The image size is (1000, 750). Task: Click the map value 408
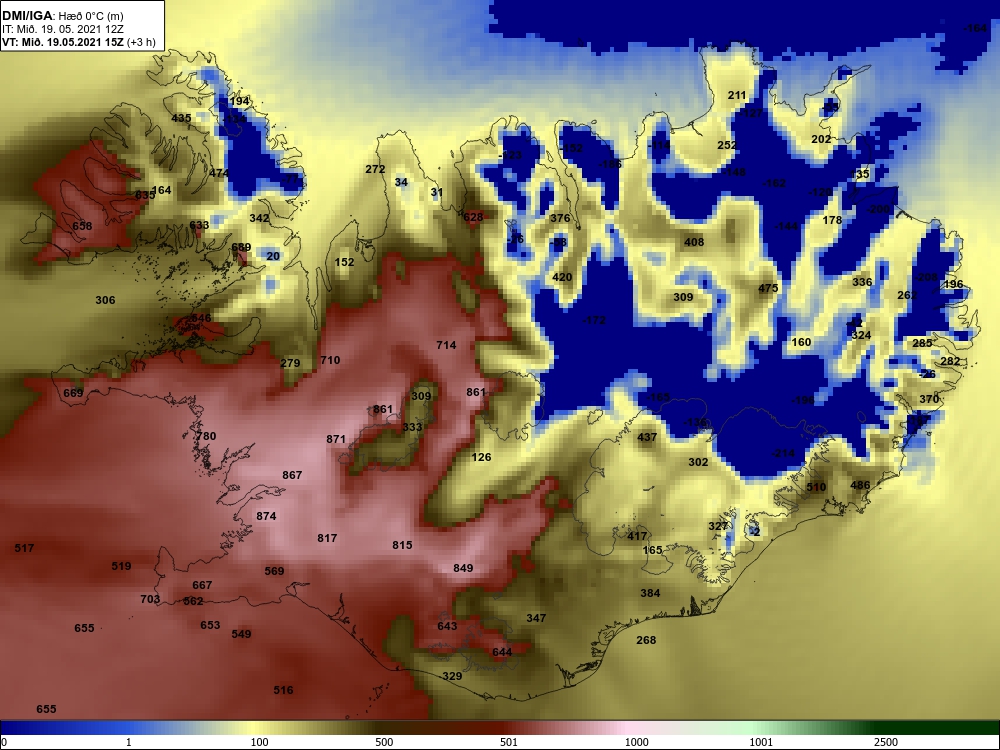click(694, 242)
